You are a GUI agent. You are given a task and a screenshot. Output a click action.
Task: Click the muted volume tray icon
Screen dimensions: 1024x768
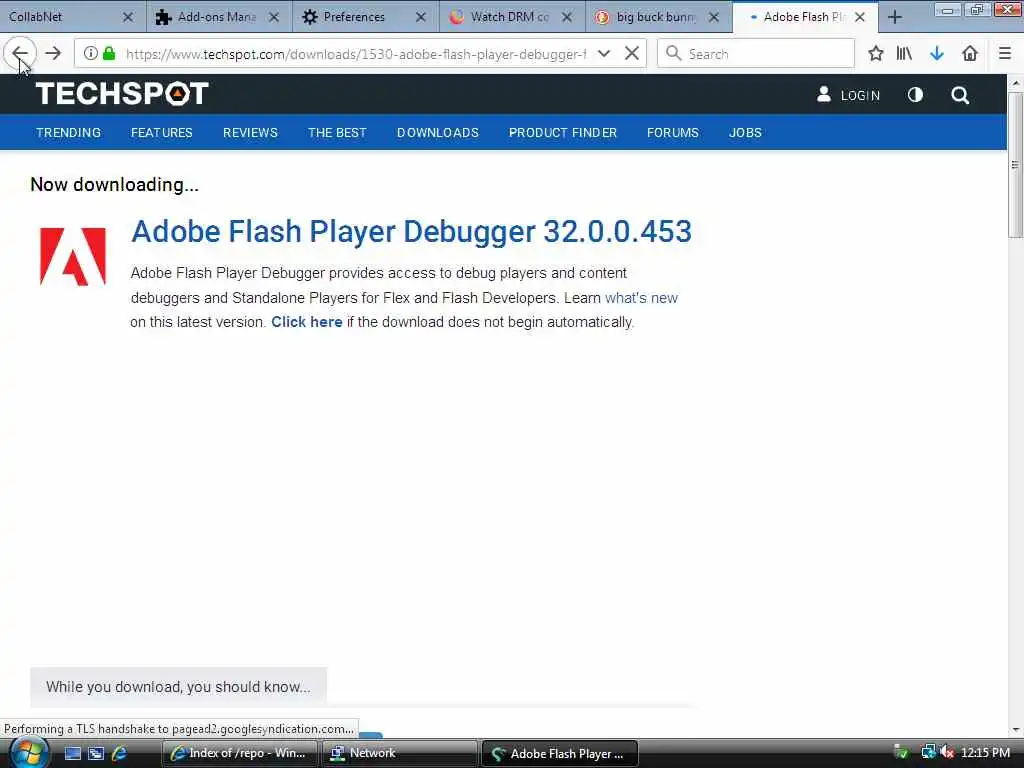point(947,753)
